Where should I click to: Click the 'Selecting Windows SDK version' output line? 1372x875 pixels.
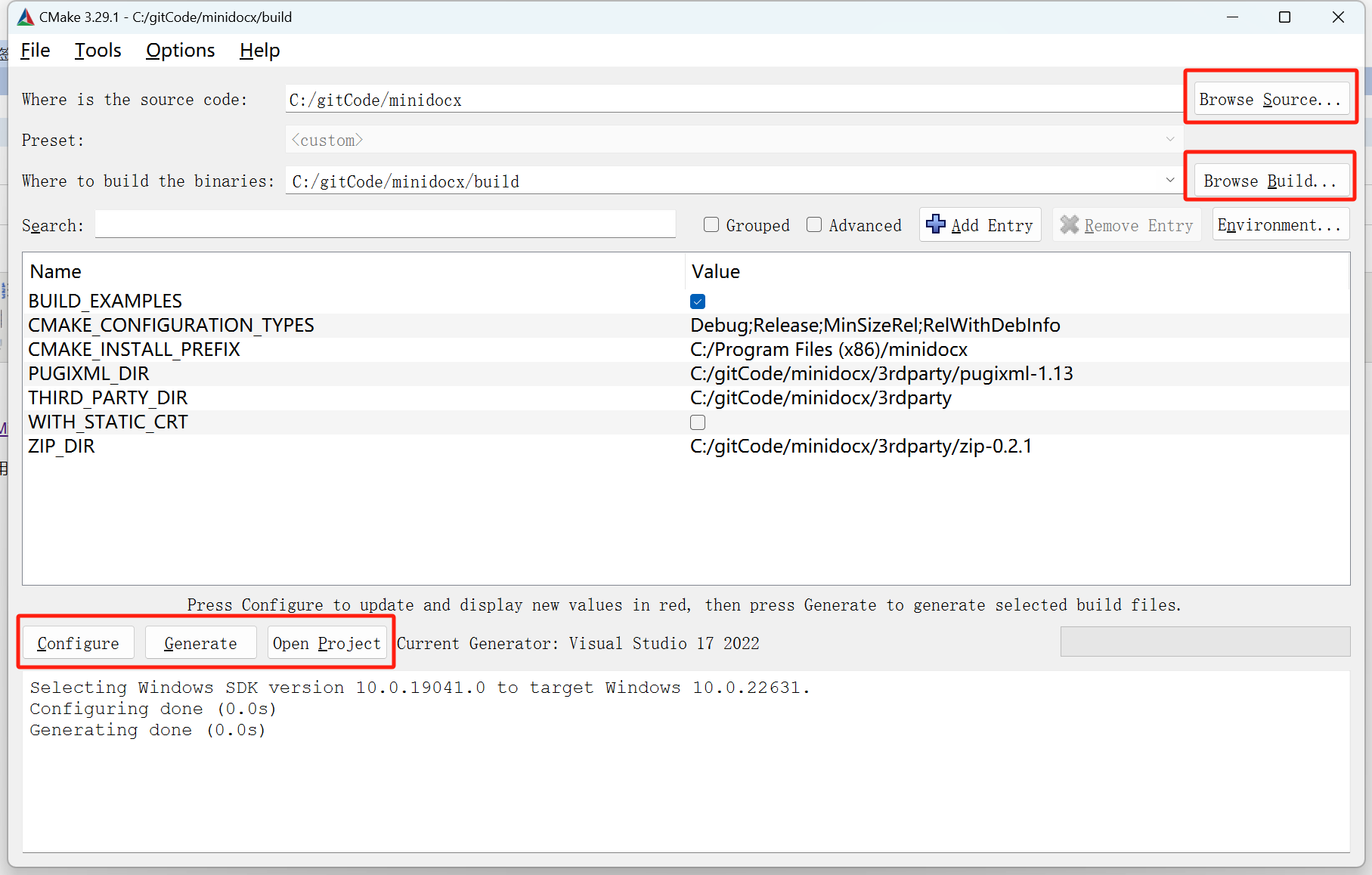click(420, 688)
